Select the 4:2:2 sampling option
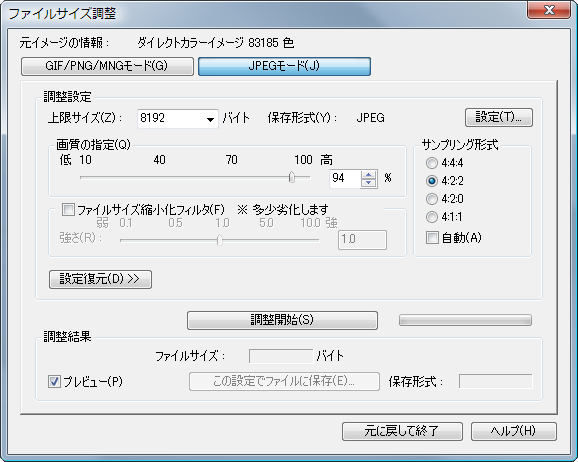The image size is (578, 462). tap(432, 181)
